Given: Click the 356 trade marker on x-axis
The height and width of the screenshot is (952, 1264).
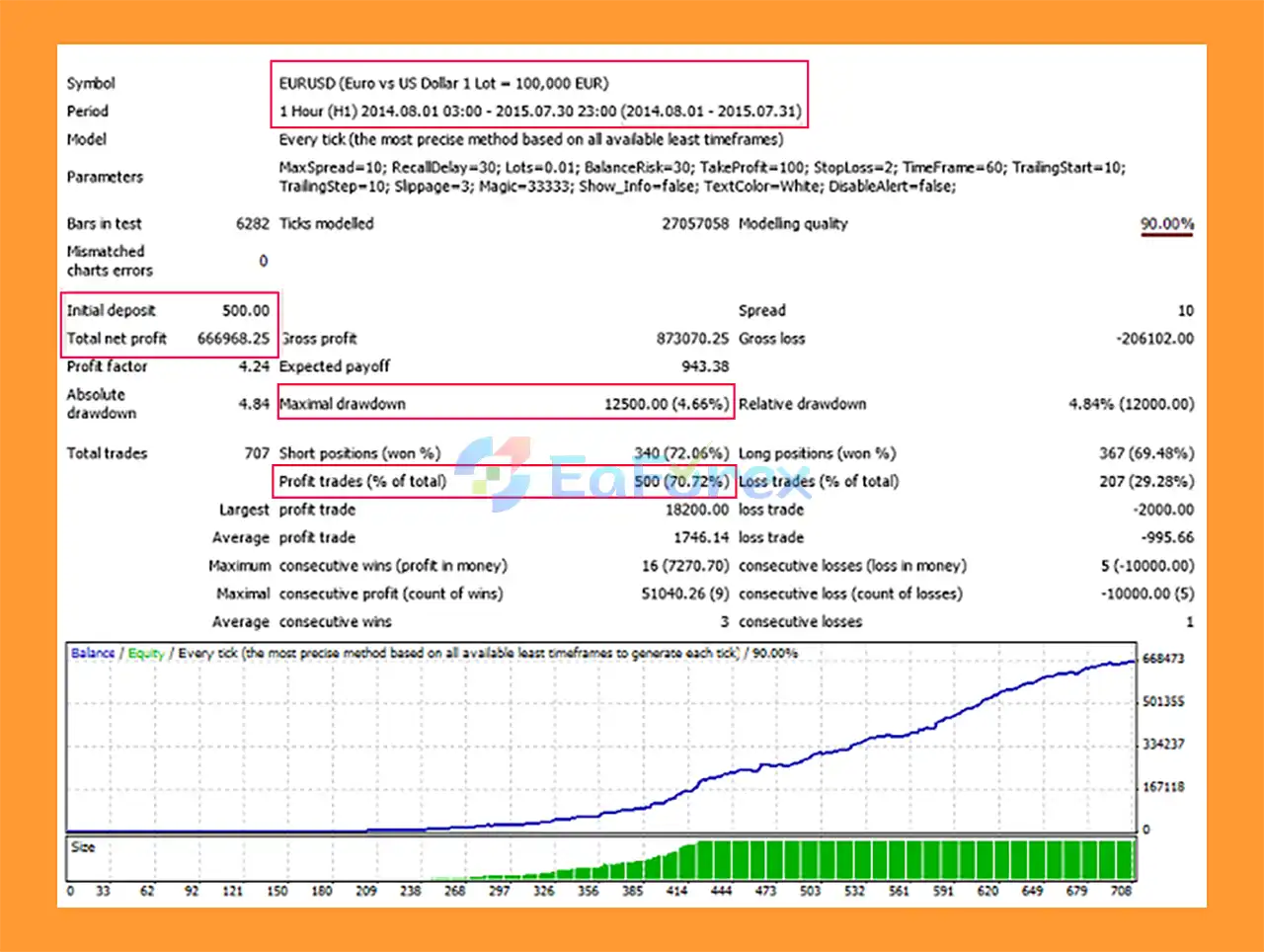Looking at the screenshot, I should point(588,891).
